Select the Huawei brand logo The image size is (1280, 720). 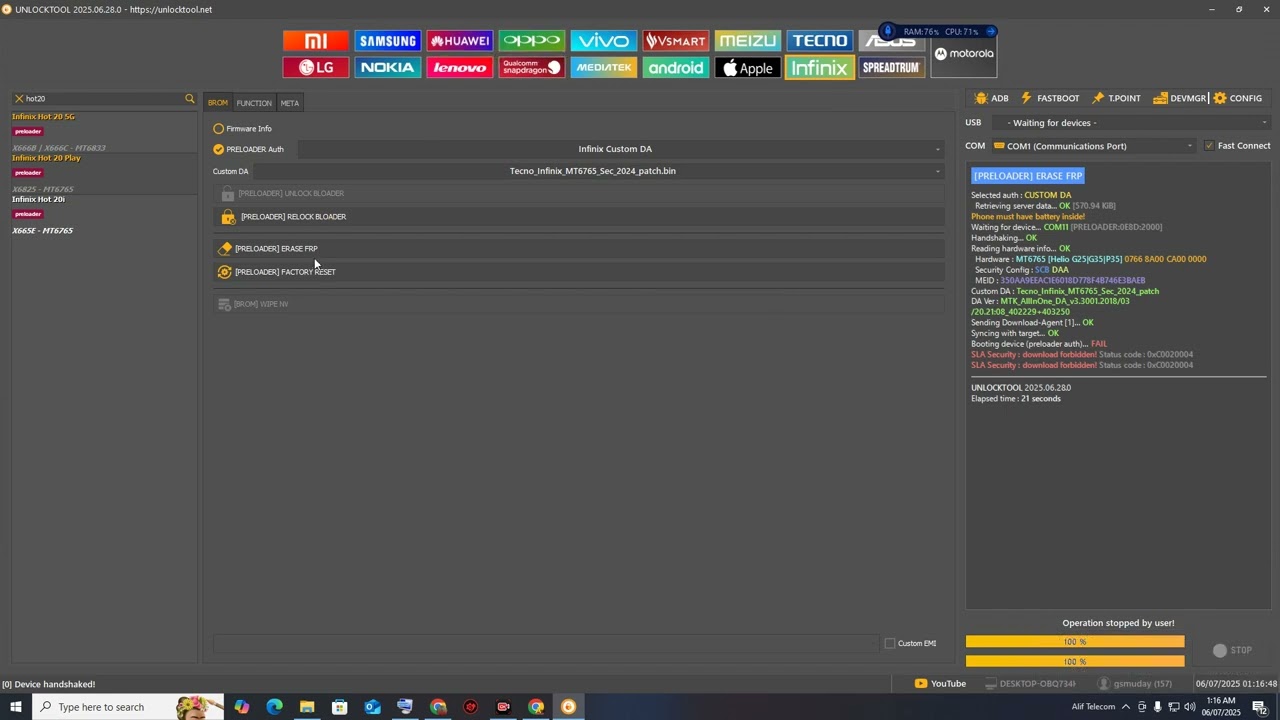point(460,41)
